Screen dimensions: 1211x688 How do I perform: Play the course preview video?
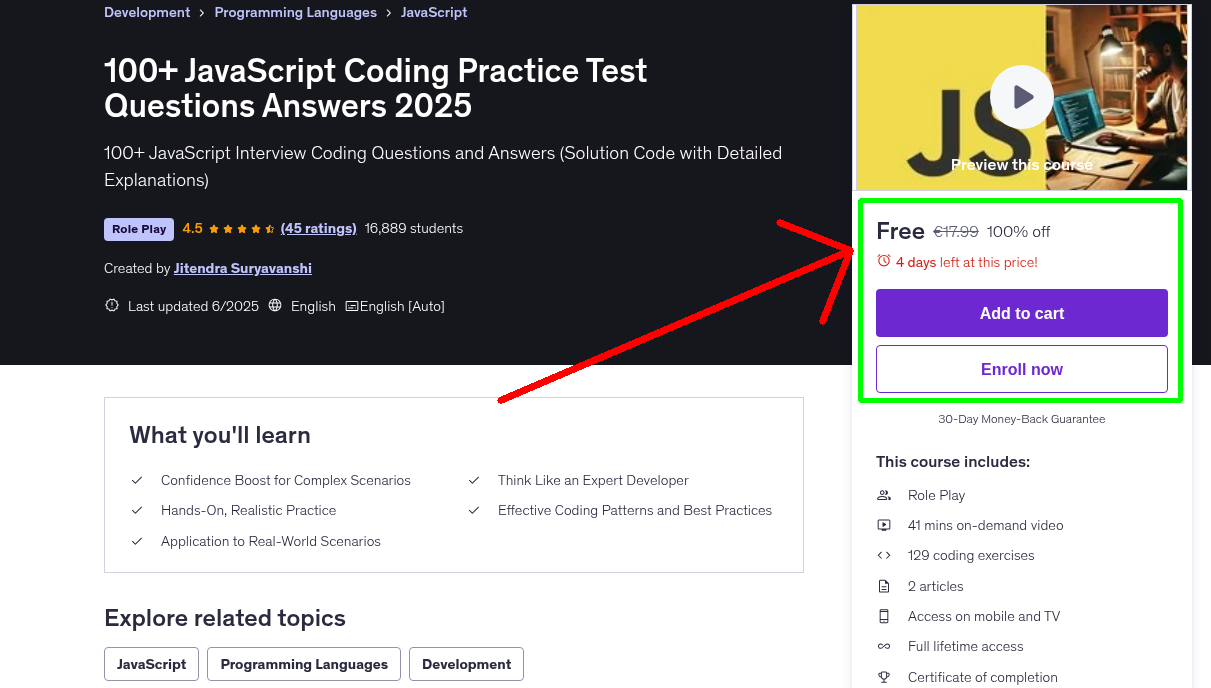point(1021,97)
